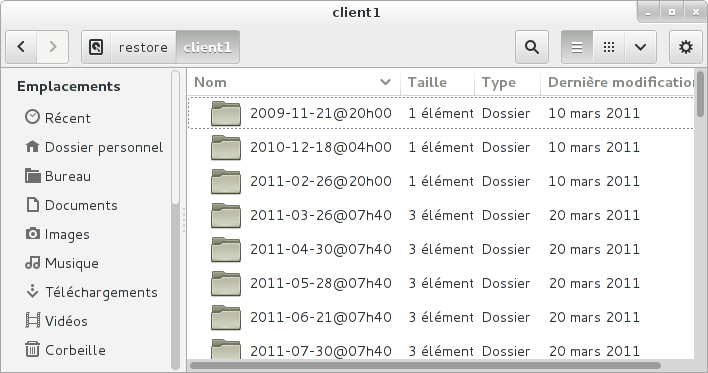The image size is (708, 373).
Task: Select the 2009-11-21@20h00 folder row
Action: click(441, 113)
